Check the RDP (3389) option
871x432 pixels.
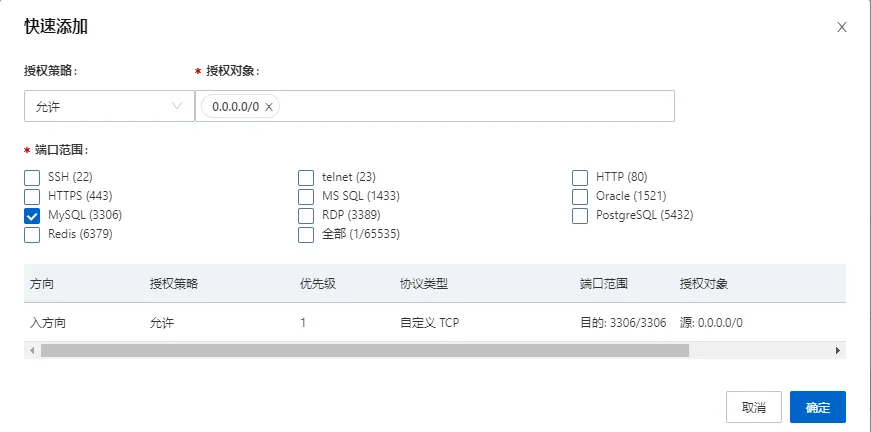click(306, 215)
